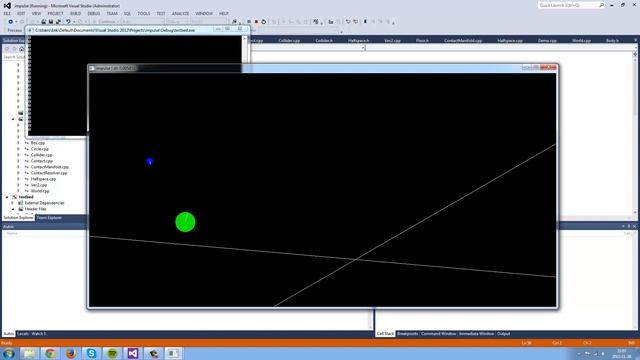Viewport: 640px width, 360px height.
Task: Open File Explorer from the taskbar
Action: tap(29, 353)
